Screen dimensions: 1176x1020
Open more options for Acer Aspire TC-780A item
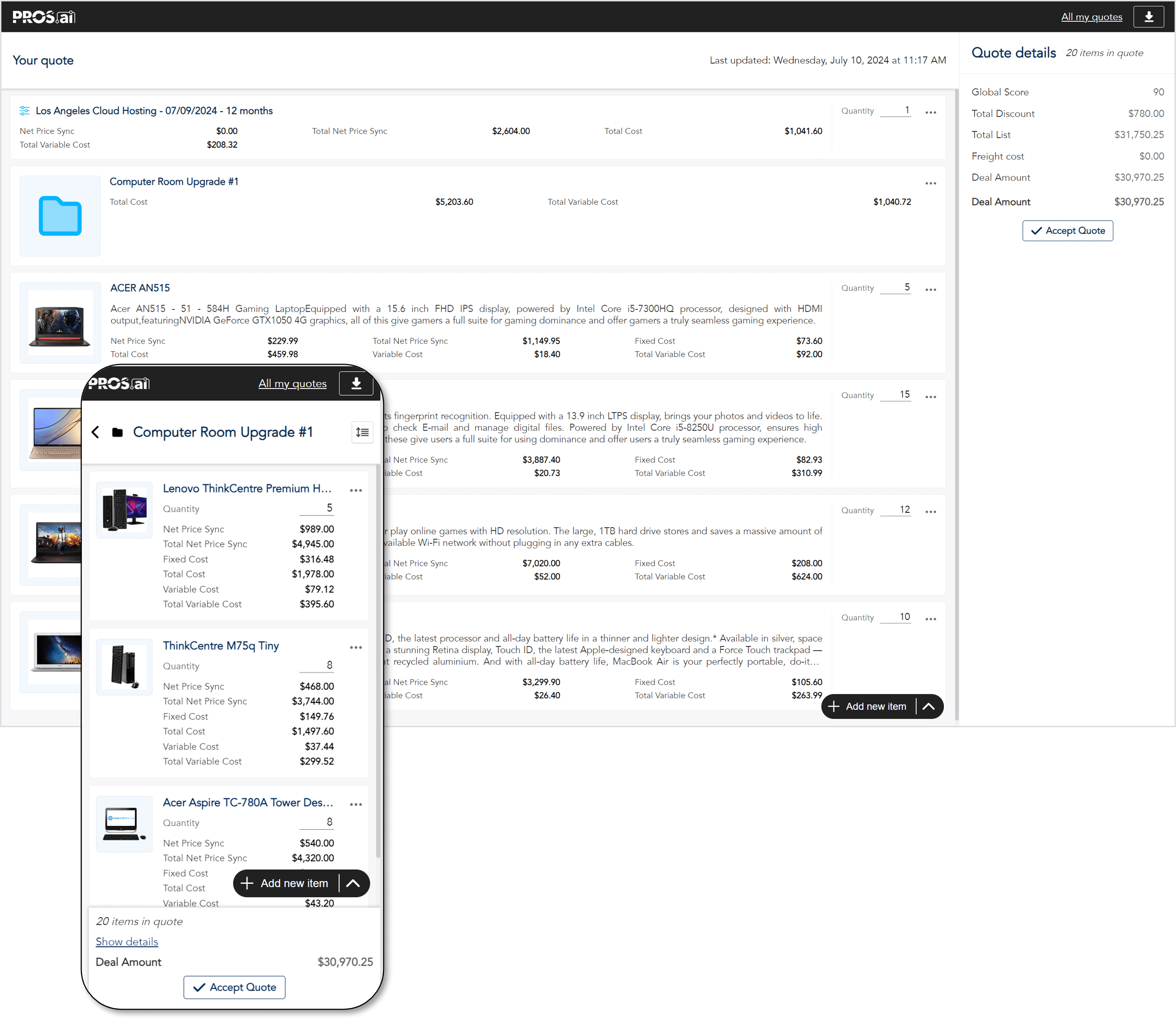[356, 804]
